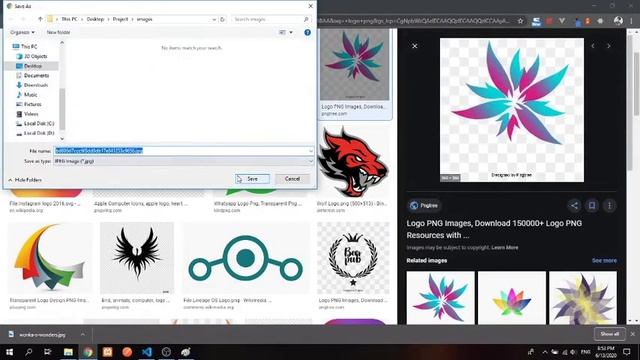The width and height of the screenshot is (640, 360).
Task: Select Music in the navigation tree
Action: pos(30,95)
